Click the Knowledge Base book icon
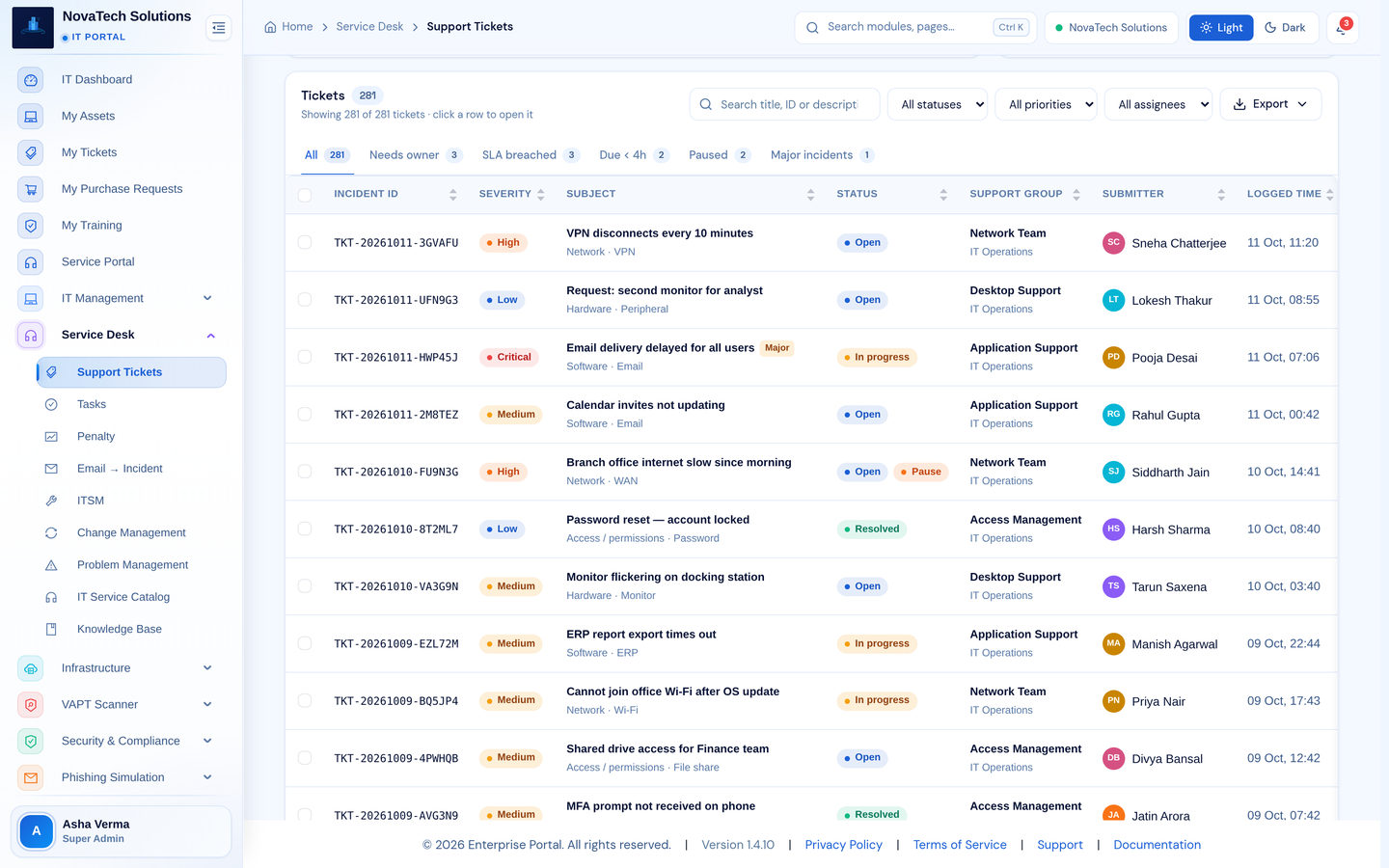 coord(51,630)
